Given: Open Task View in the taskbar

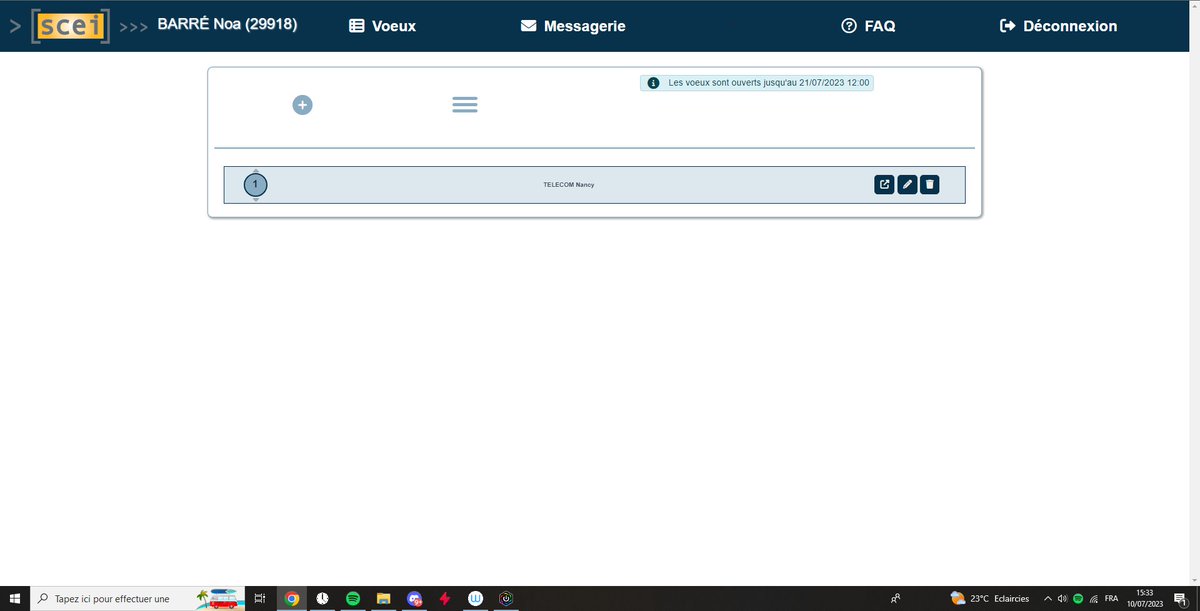Looking at the screenshot, I should (259, 598).
